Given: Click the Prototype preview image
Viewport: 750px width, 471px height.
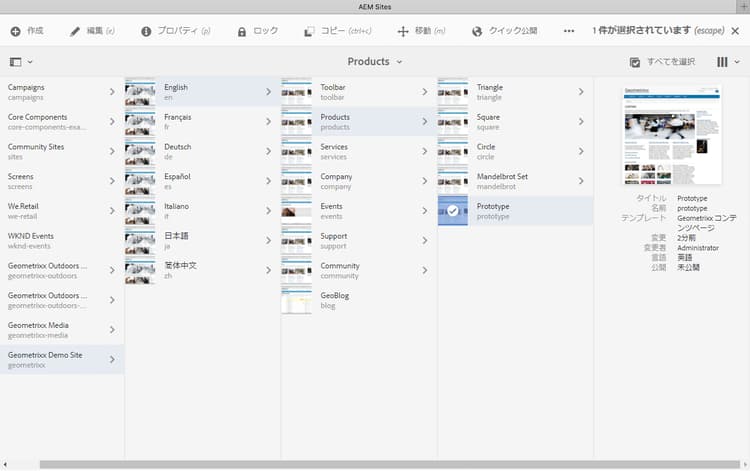Looking at the screenshot, I should 672,135.
